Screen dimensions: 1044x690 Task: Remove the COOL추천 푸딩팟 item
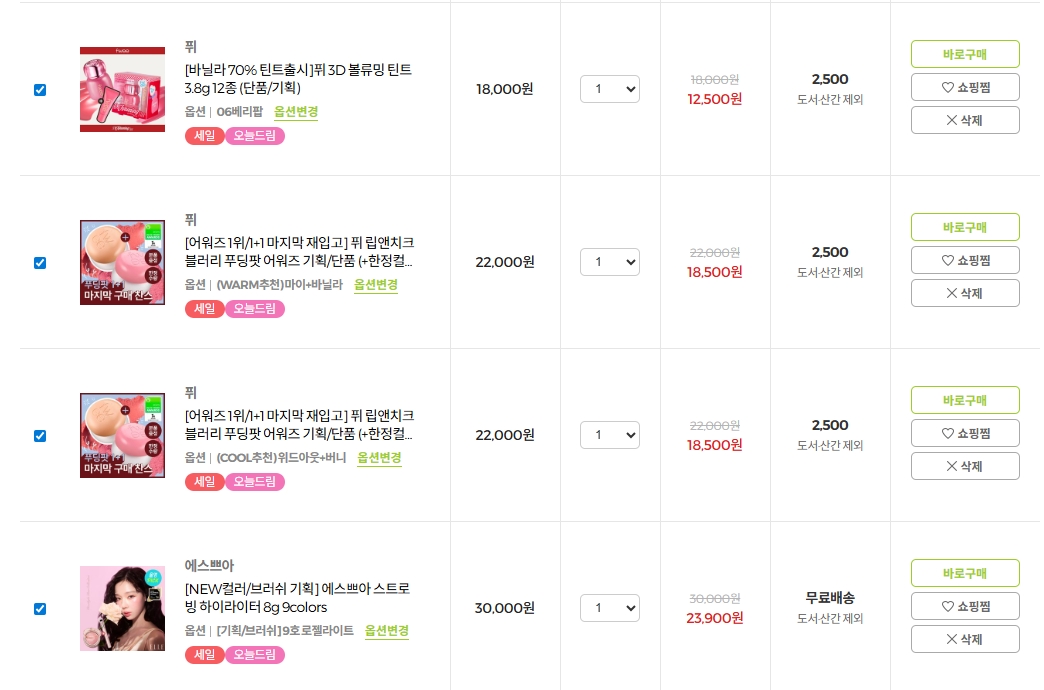[965, 466]
